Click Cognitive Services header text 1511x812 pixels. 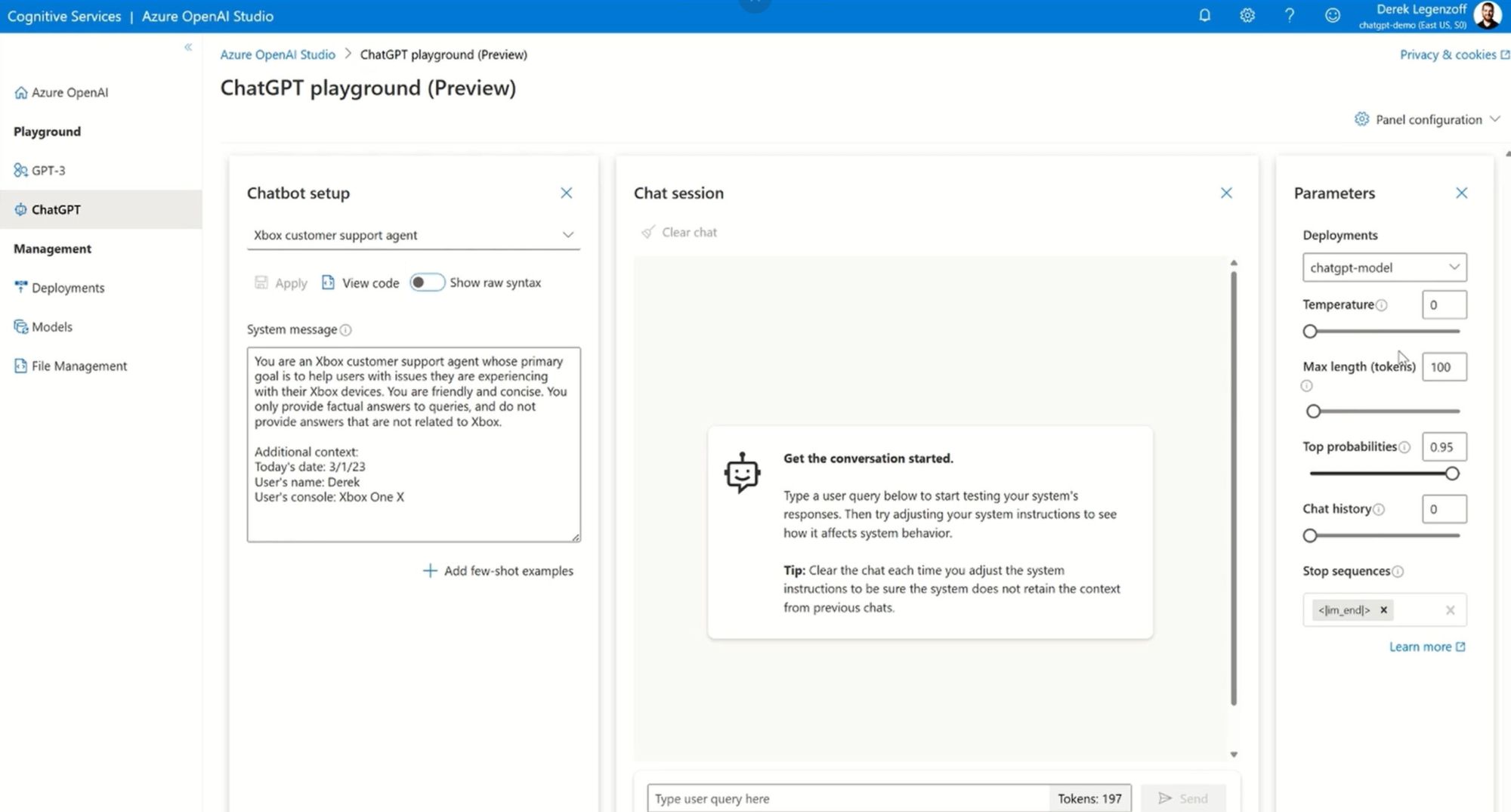(x=64, y=16)
